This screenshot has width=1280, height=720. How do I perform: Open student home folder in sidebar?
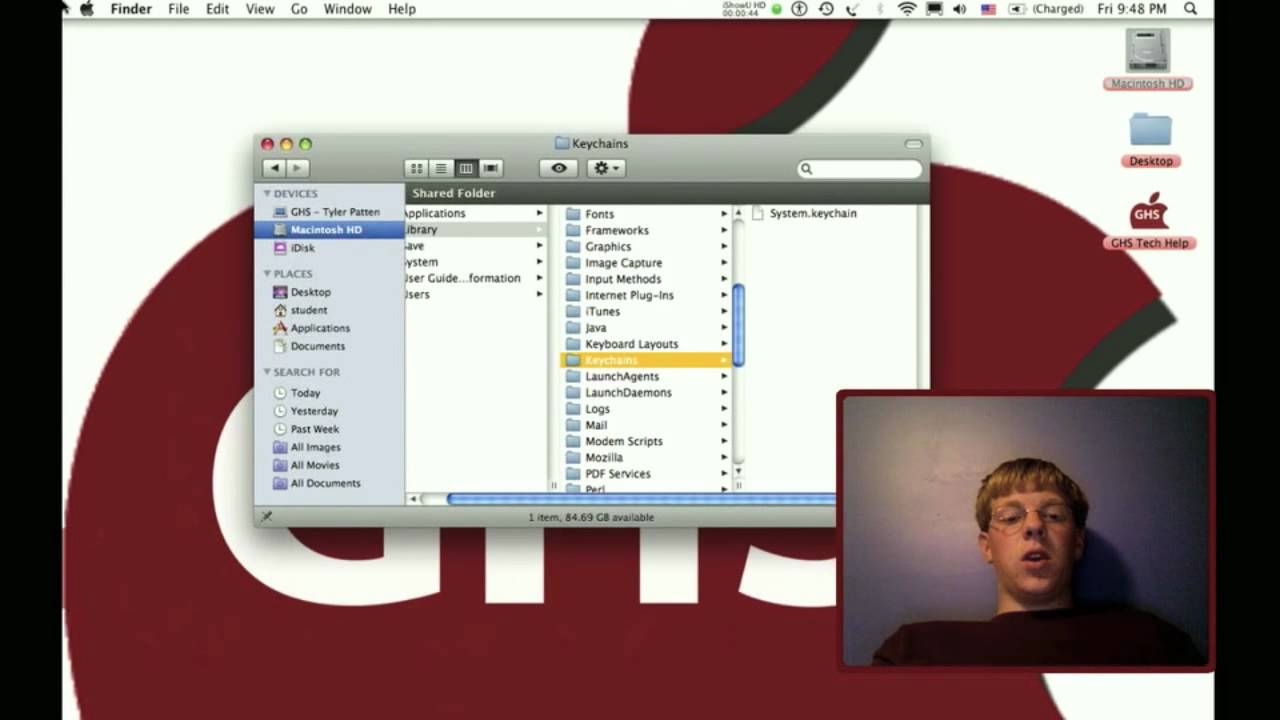point(329,310)
